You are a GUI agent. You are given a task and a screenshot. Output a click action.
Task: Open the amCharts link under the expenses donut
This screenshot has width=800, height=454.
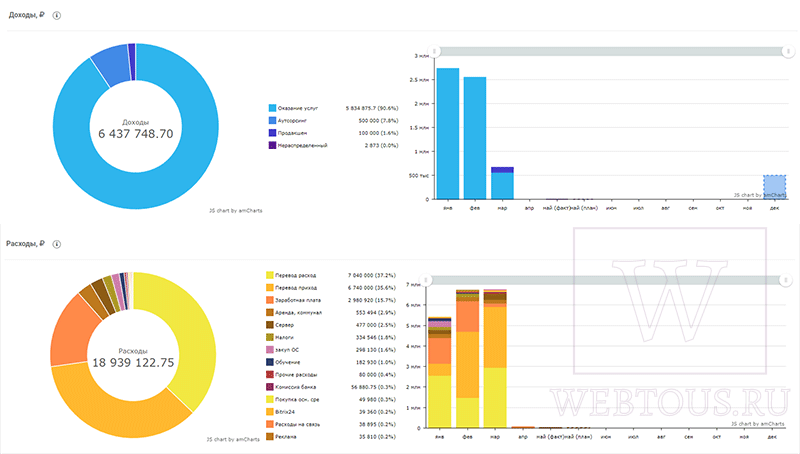233,439
